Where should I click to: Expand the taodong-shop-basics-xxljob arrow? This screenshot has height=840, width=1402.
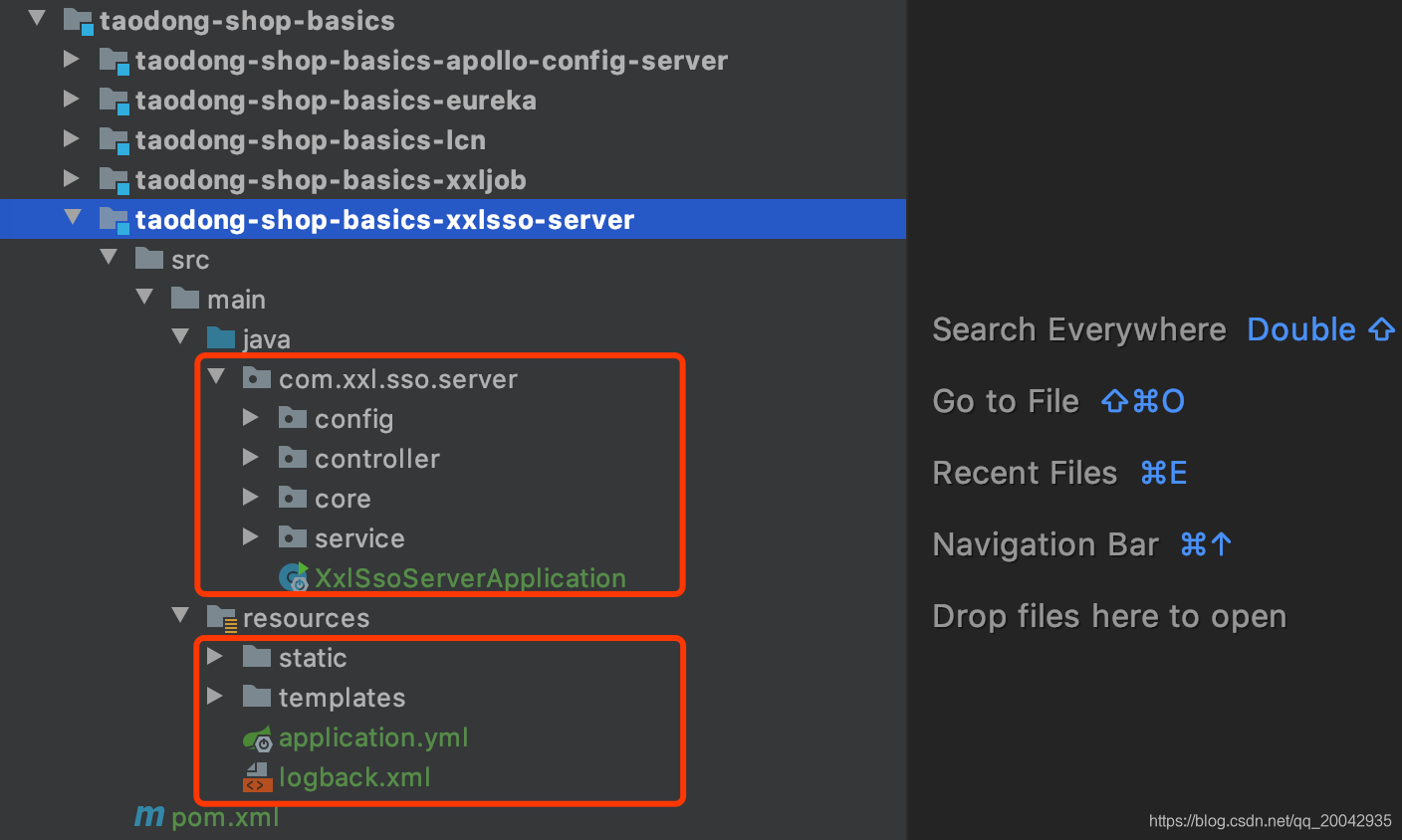coord(71,178)
